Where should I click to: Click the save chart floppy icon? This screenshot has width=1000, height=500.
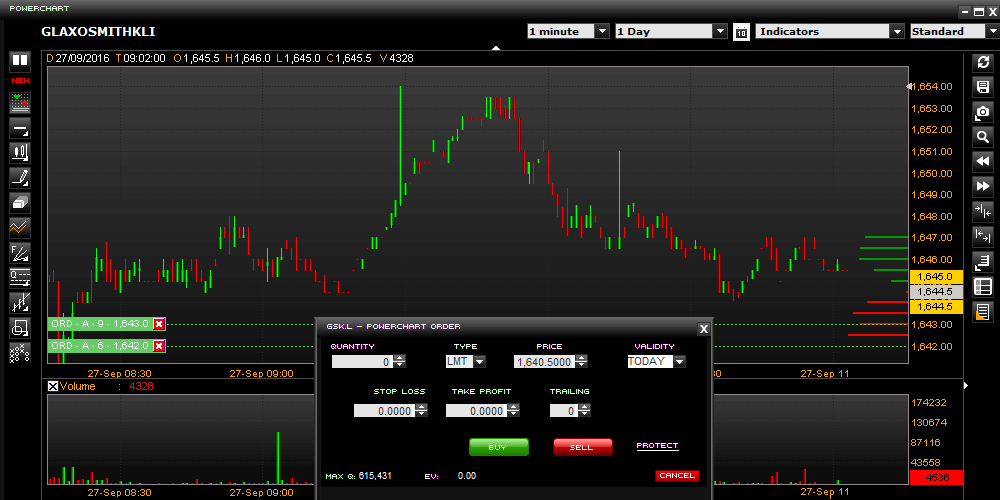click(x=983, y=87)
